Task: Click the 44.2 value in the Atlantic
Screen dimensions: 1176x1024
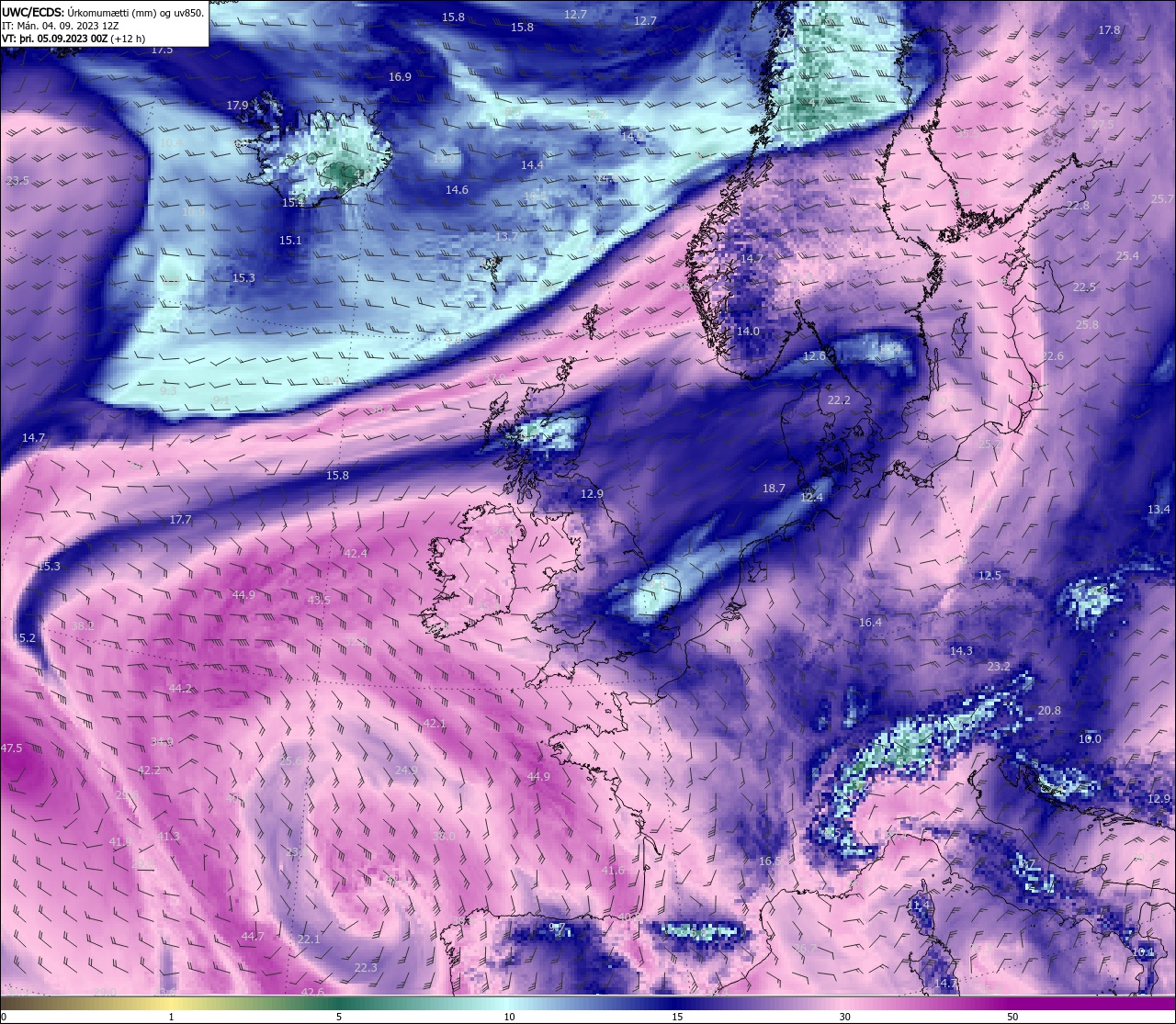Action: [180, 689]
